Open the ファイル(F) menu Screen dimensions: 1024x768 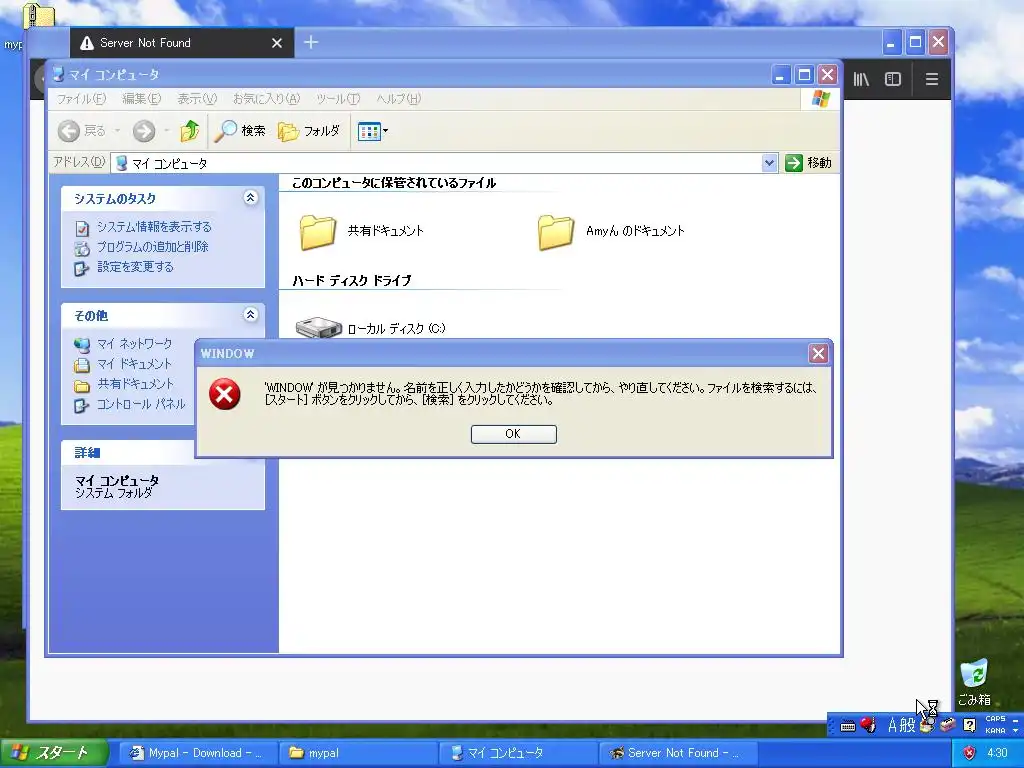click(x=81, y=99)
